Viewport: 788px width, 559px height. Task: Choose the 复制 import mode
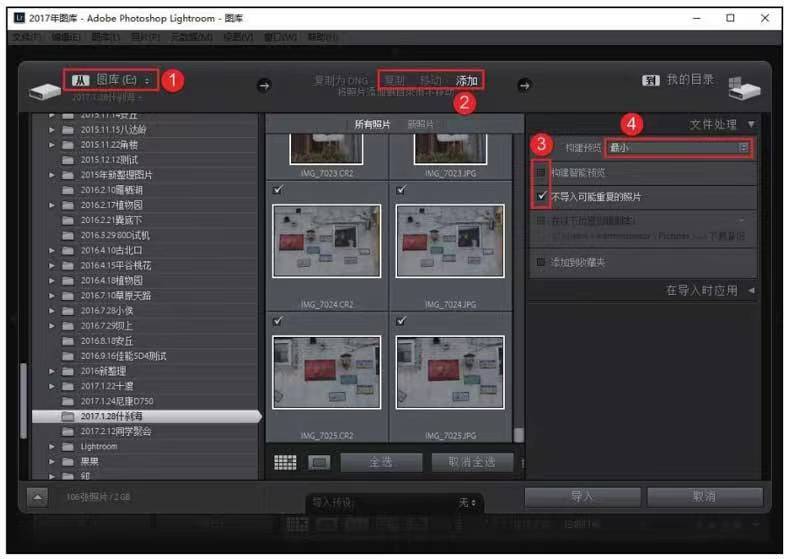(395, 80)
